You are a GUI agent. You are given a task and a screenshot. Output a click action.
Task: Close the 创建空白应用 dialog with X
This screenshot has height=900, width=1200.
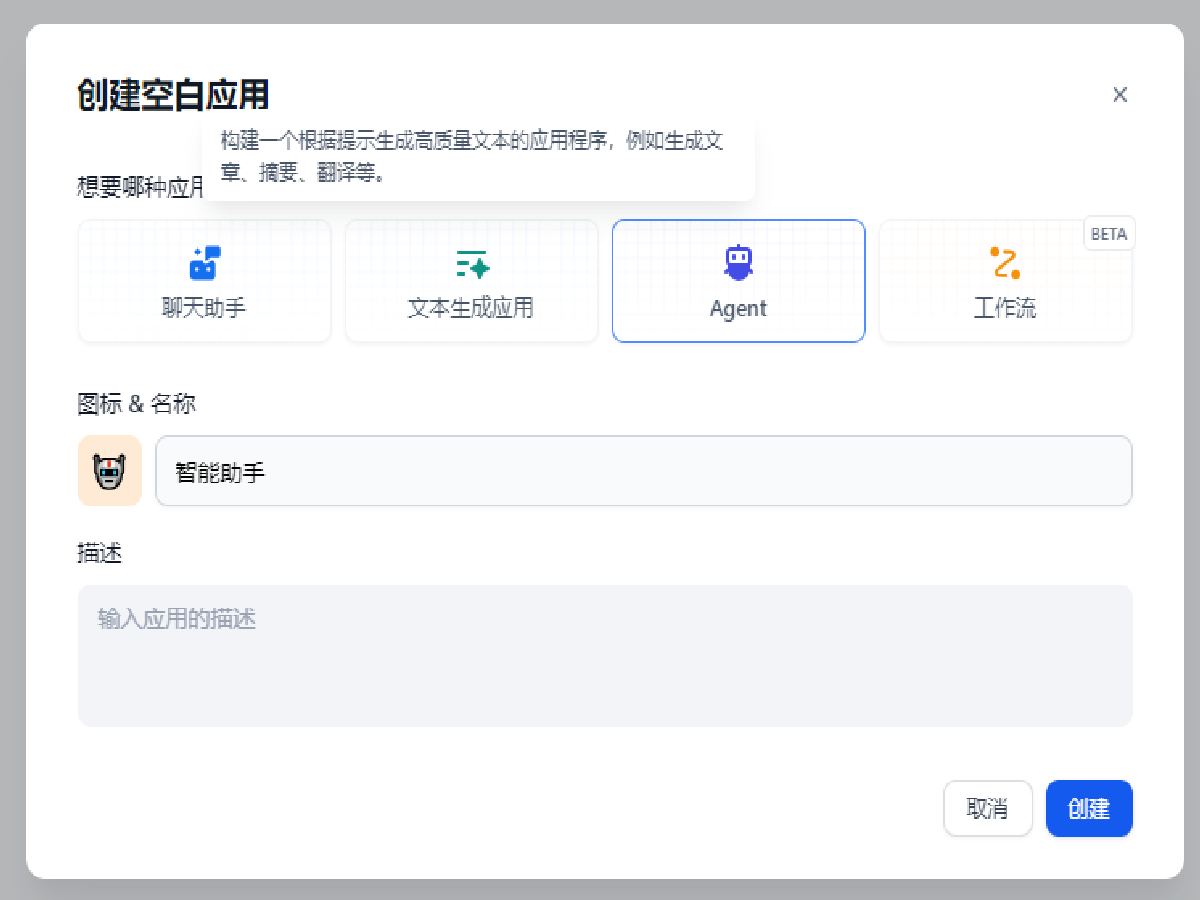pos(1120,95)
